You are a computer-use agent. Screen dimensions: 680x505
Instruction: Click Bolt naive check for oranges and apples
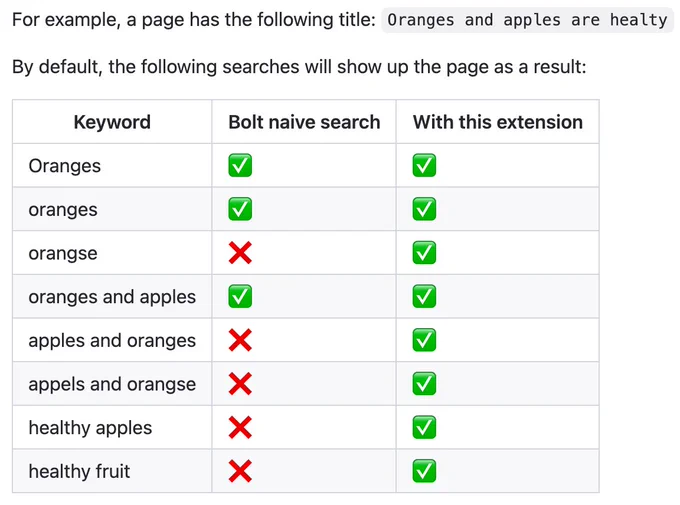tap(240, 296)
